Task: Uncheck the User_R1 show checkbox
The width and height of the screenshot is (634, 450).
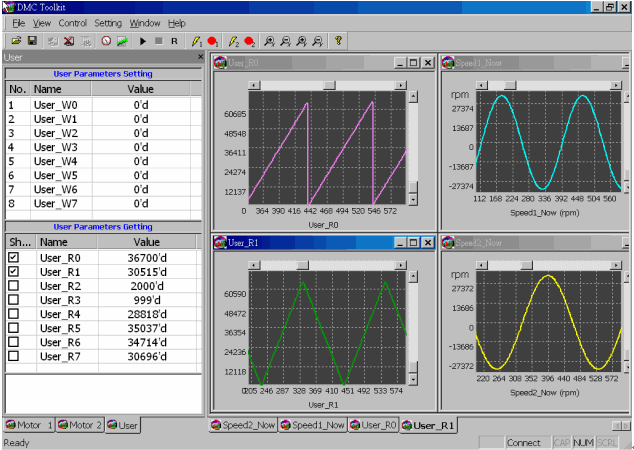Action: click(13, 272)
